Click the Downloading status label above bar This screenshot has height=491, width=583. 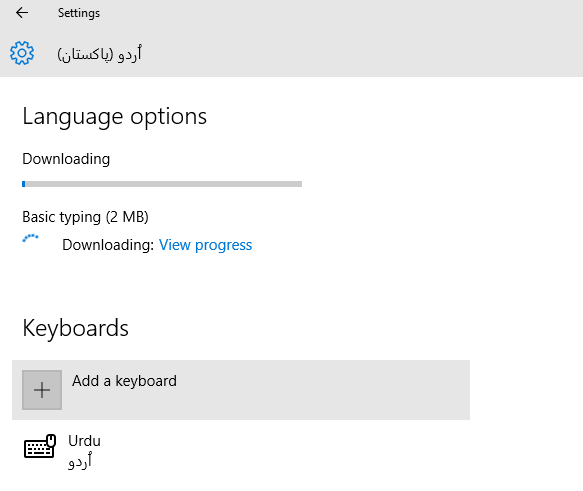(x=66, y=159)
